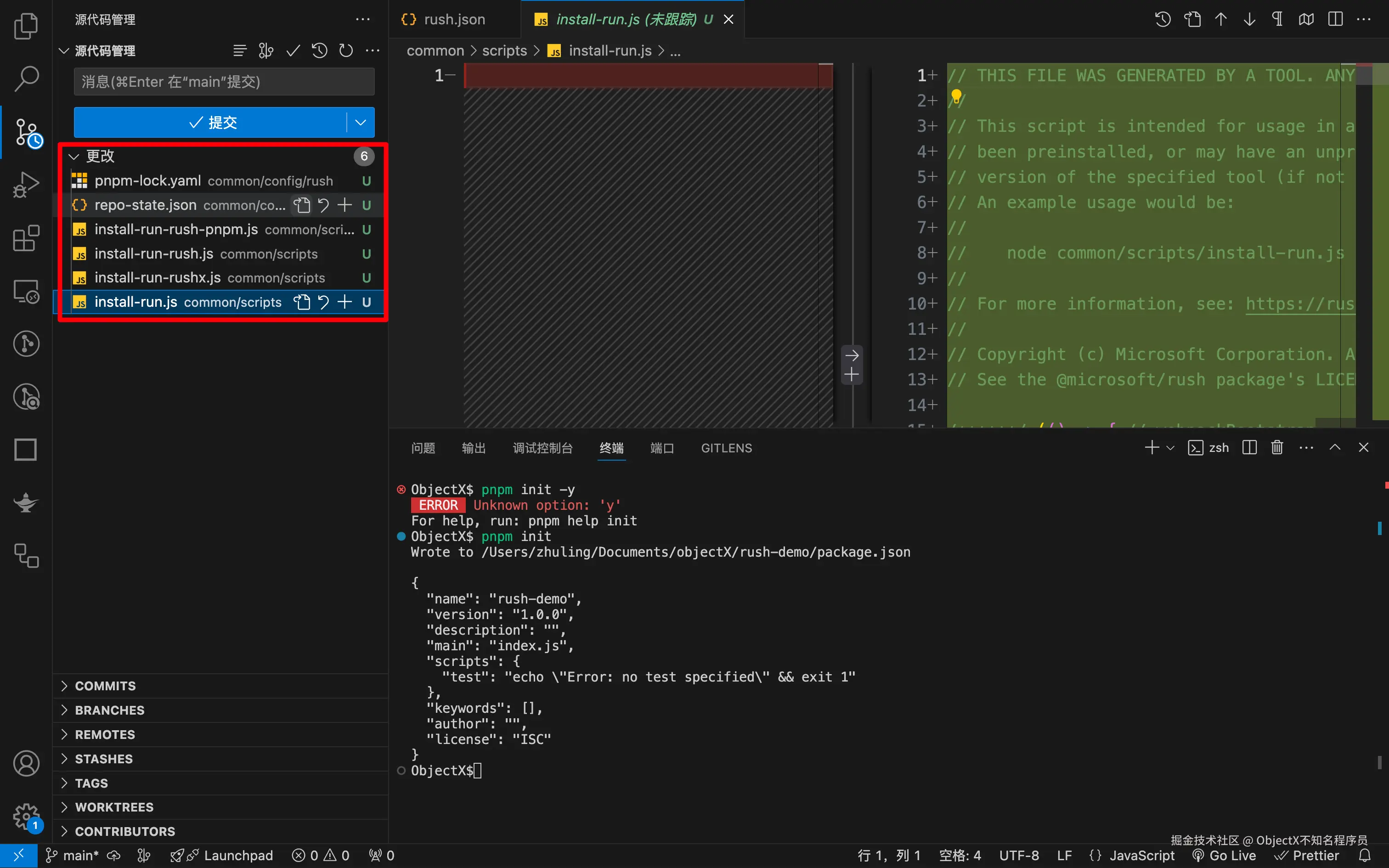This screenshot has height=868, width=1389.
Task: Open the GitLens Inspect icon in activity bar
Action: tap(26, 397)
